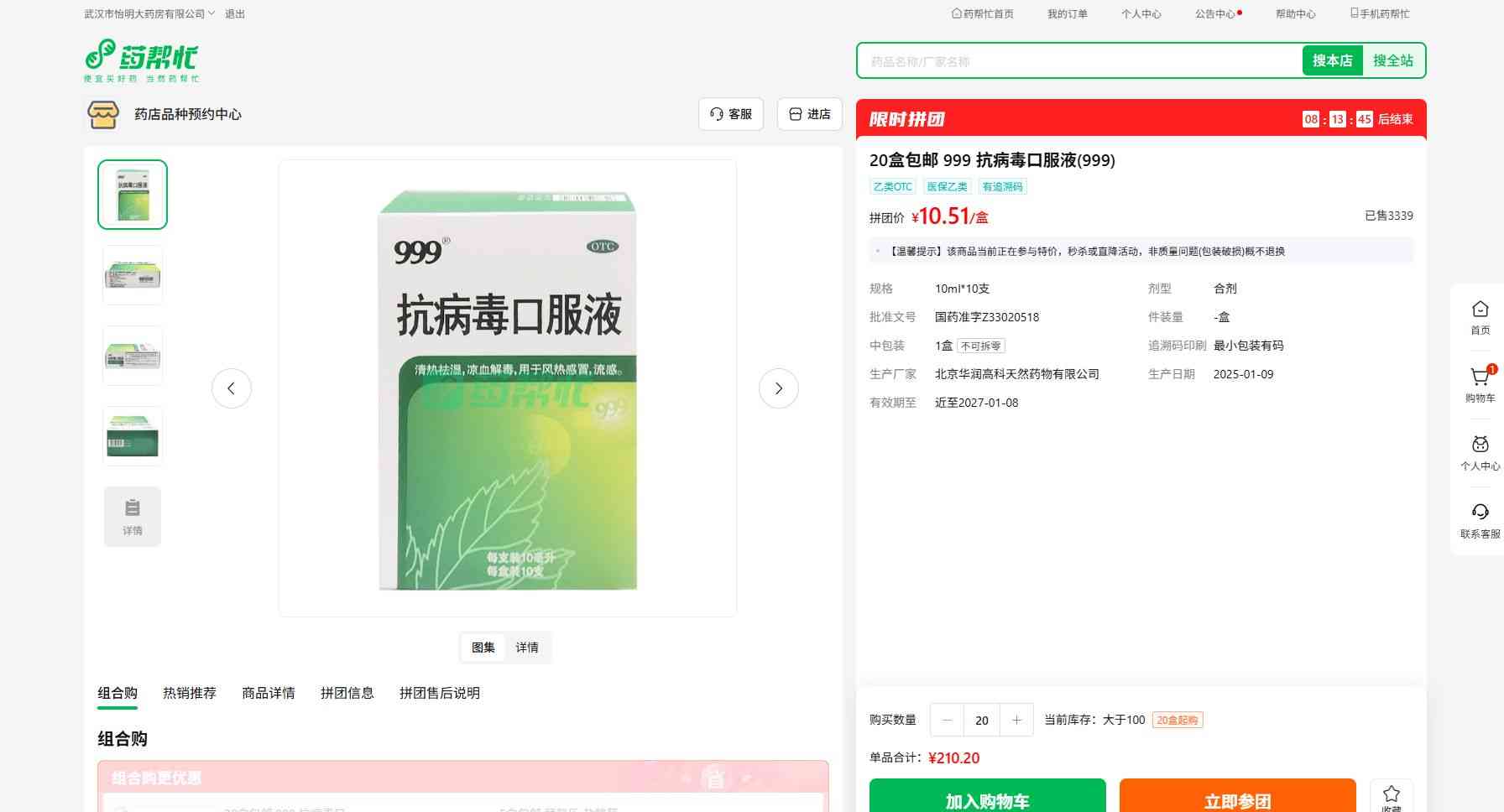Open the 商品详情 tab

pos(269,693)
